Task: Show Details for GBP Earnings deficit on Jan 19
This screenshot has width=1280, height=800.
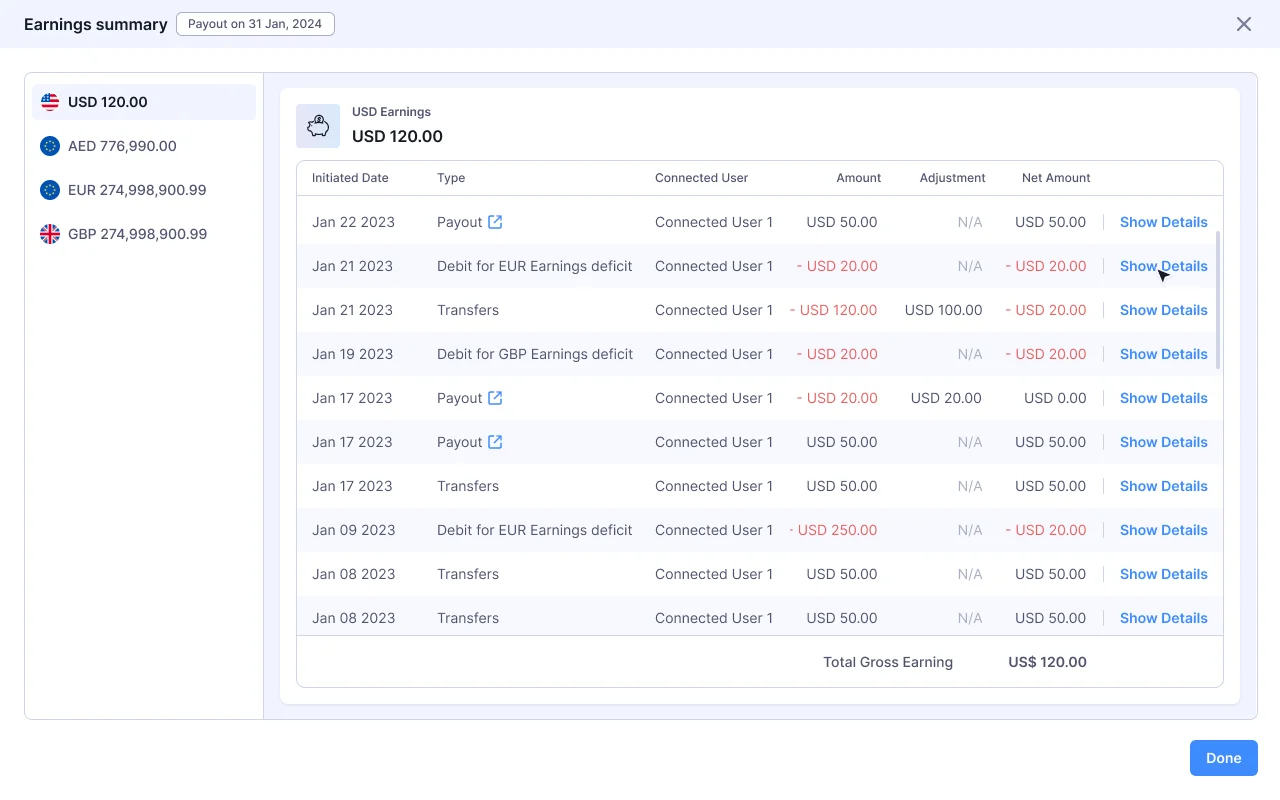Action: coord(1163,354)
